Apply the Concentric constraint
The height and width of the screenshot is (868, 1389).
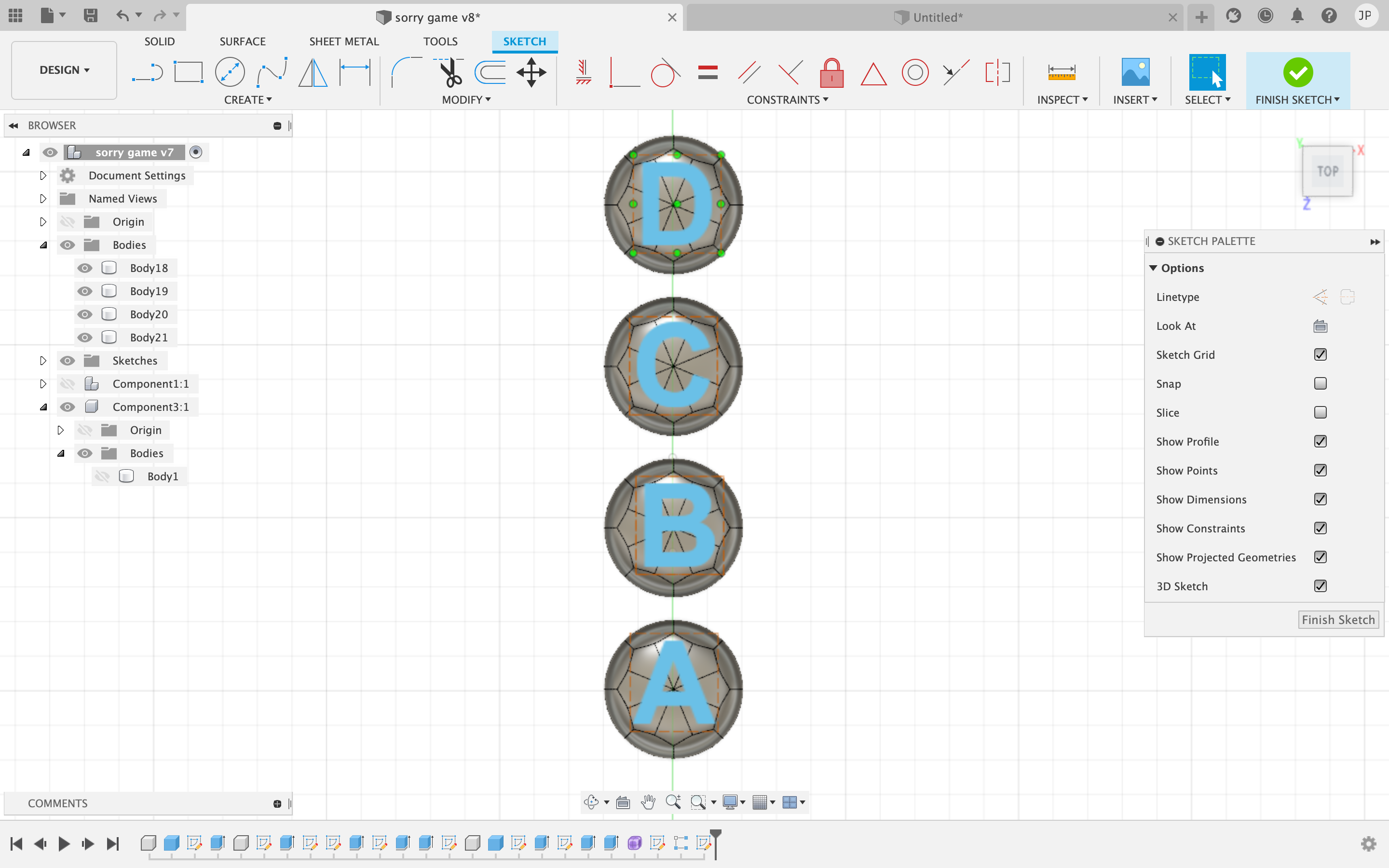pos(915,73)
